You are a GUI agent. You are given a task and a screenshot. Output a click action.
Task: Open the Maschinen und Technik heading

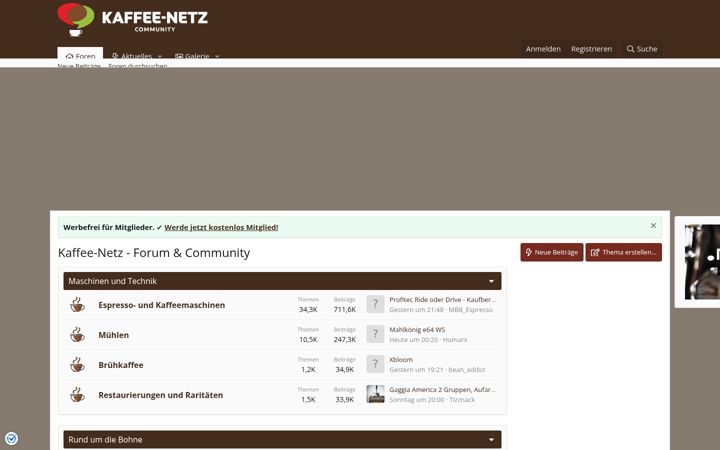pos(112,281)
